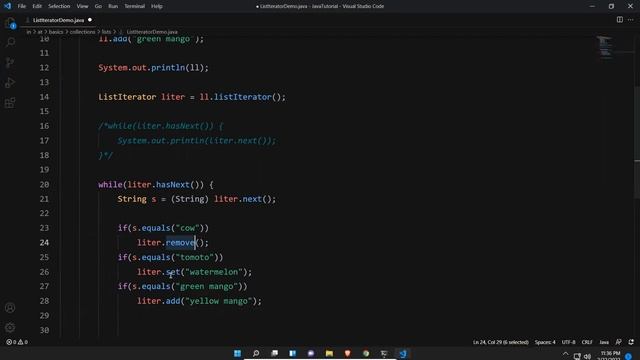This screenshot has width=640, height=360.
Task: Open the Selection menu
Action: pyautogui.click(x=59, y=6)
